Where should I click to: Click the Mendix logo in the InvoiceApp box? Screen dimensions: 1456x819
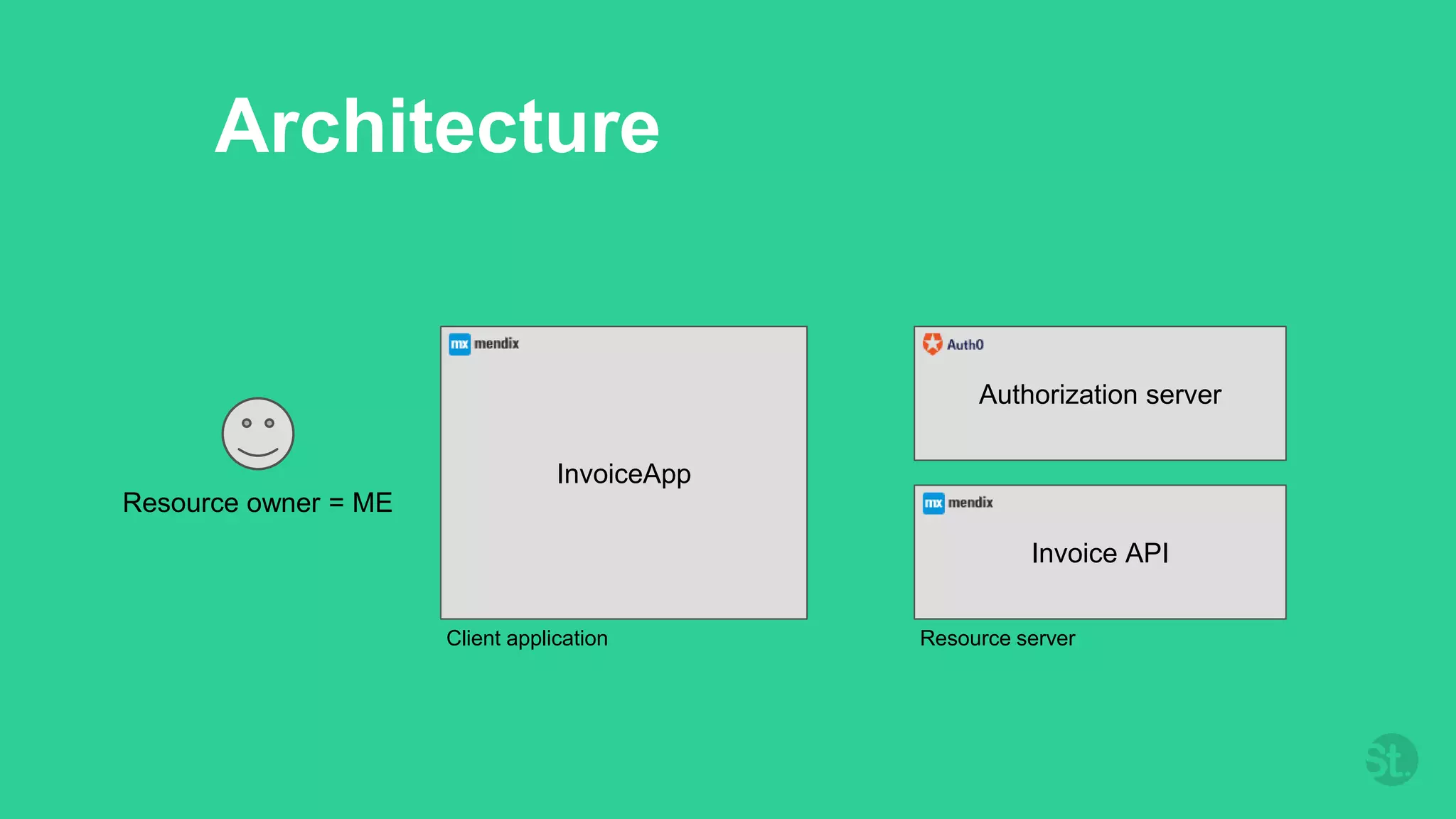484,344
